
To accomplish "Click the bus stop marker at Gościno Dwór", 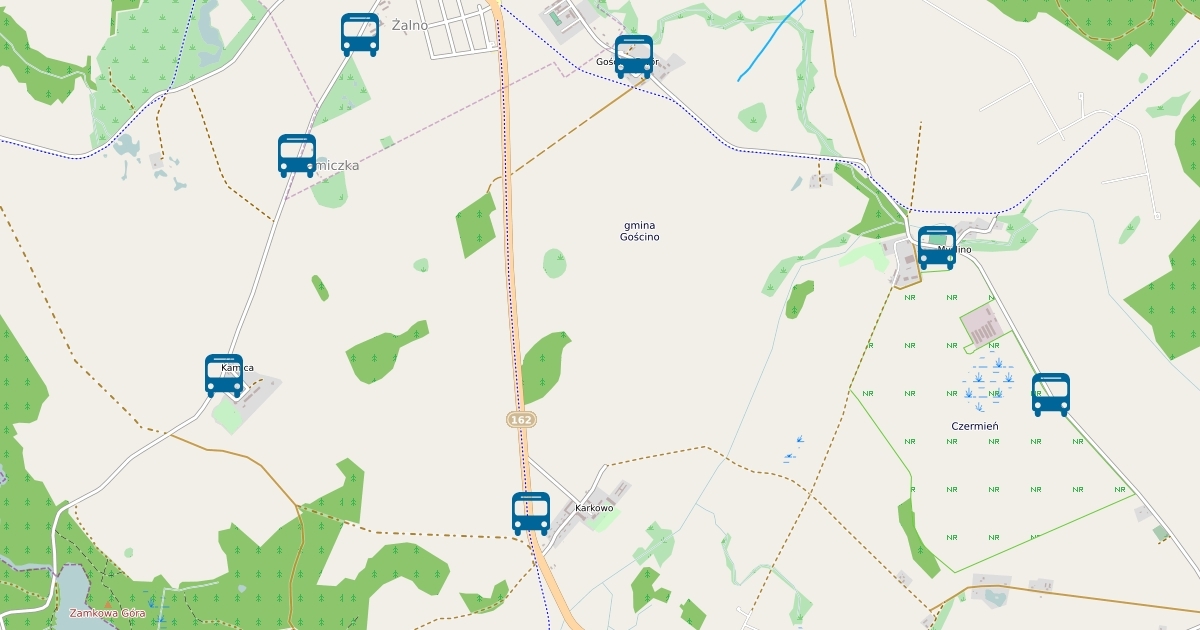I will point(634,57).
